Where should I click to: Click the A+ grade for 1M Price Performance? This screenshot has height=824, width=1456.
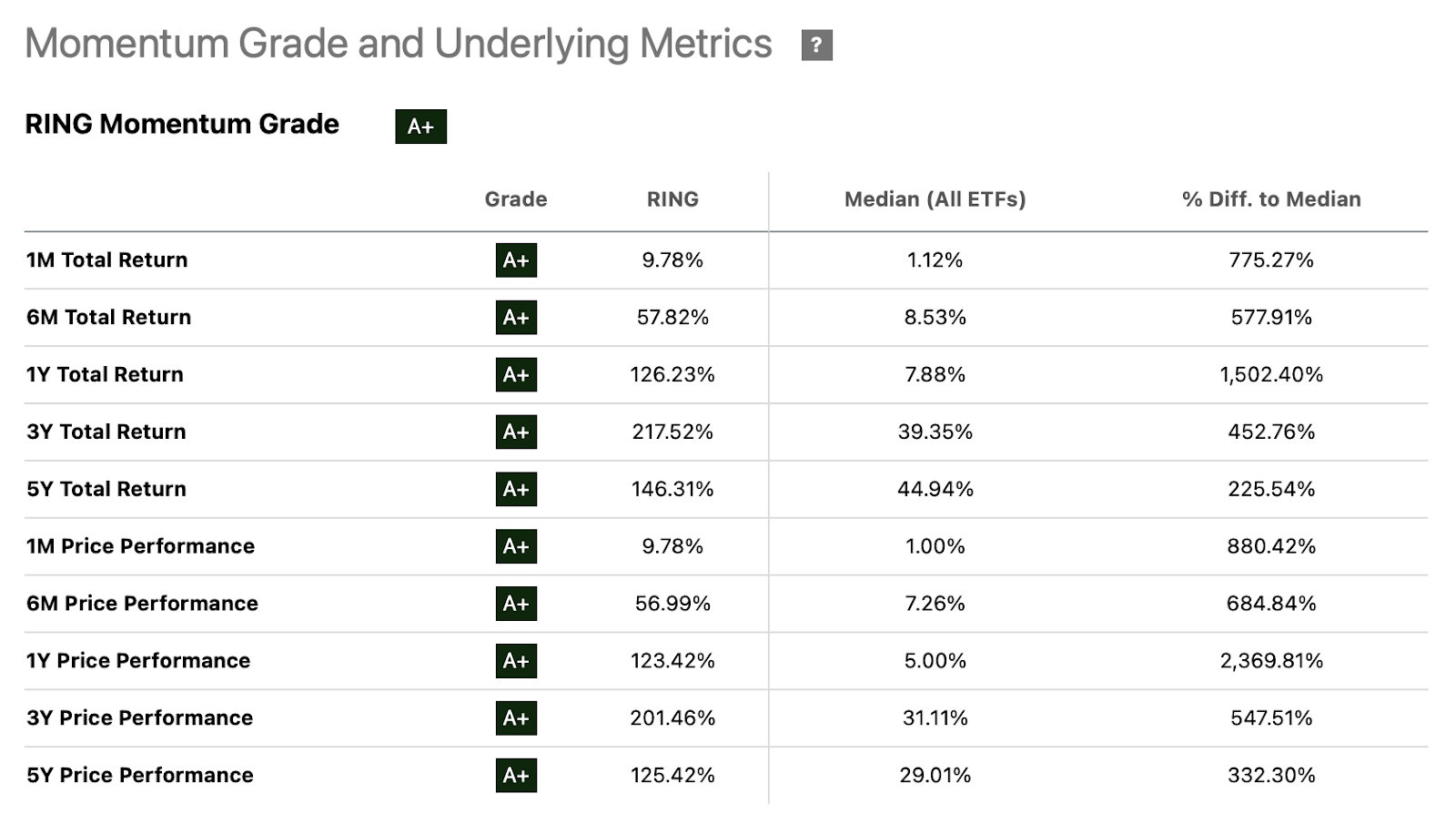pos(516,546)
